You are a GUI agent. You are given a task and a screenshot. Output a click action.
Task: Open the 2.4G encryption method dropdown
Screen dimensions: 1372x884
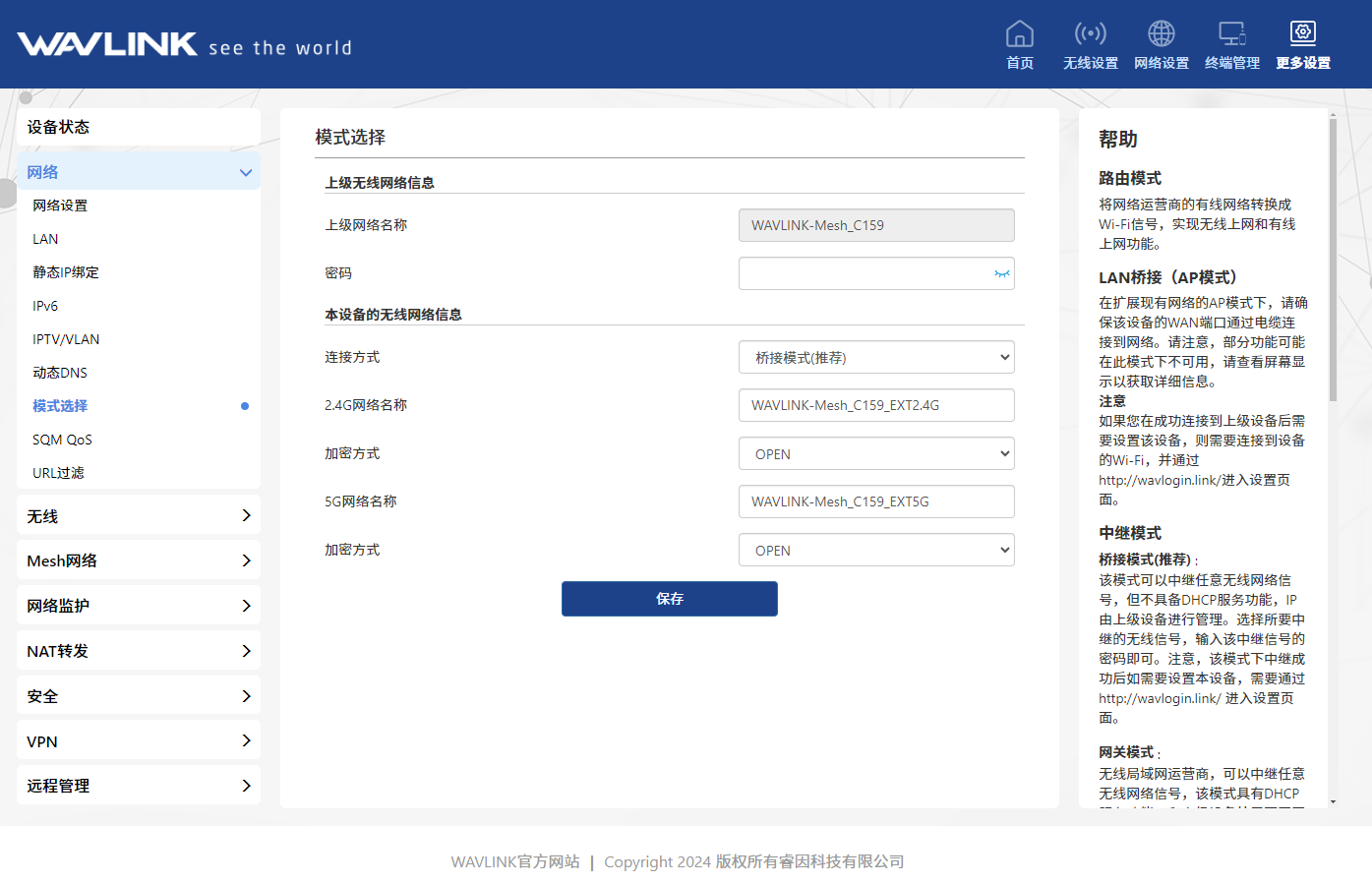pos(875,454)
